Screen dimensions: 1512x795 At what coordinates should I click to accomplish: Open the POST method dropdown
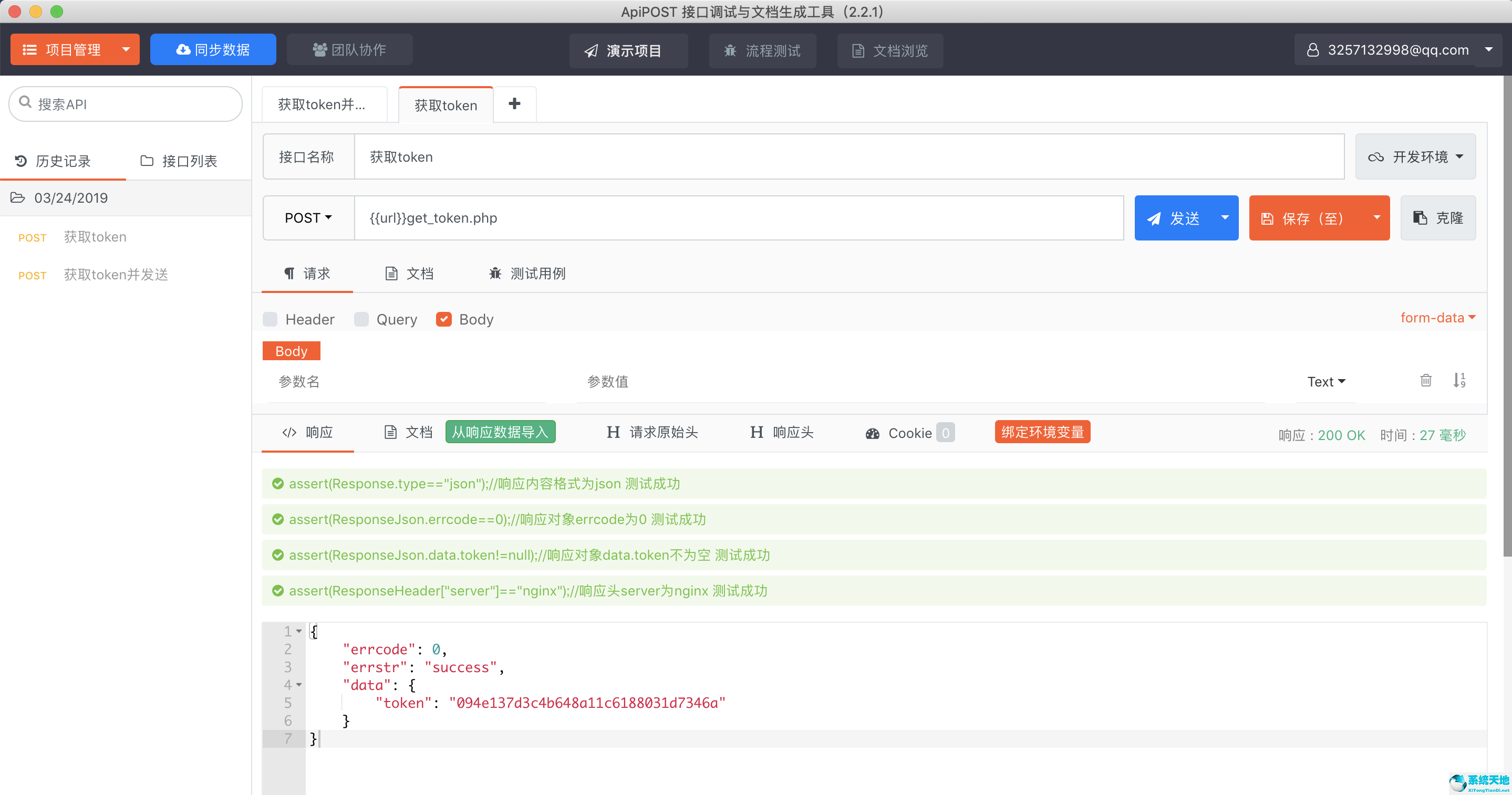308,218
